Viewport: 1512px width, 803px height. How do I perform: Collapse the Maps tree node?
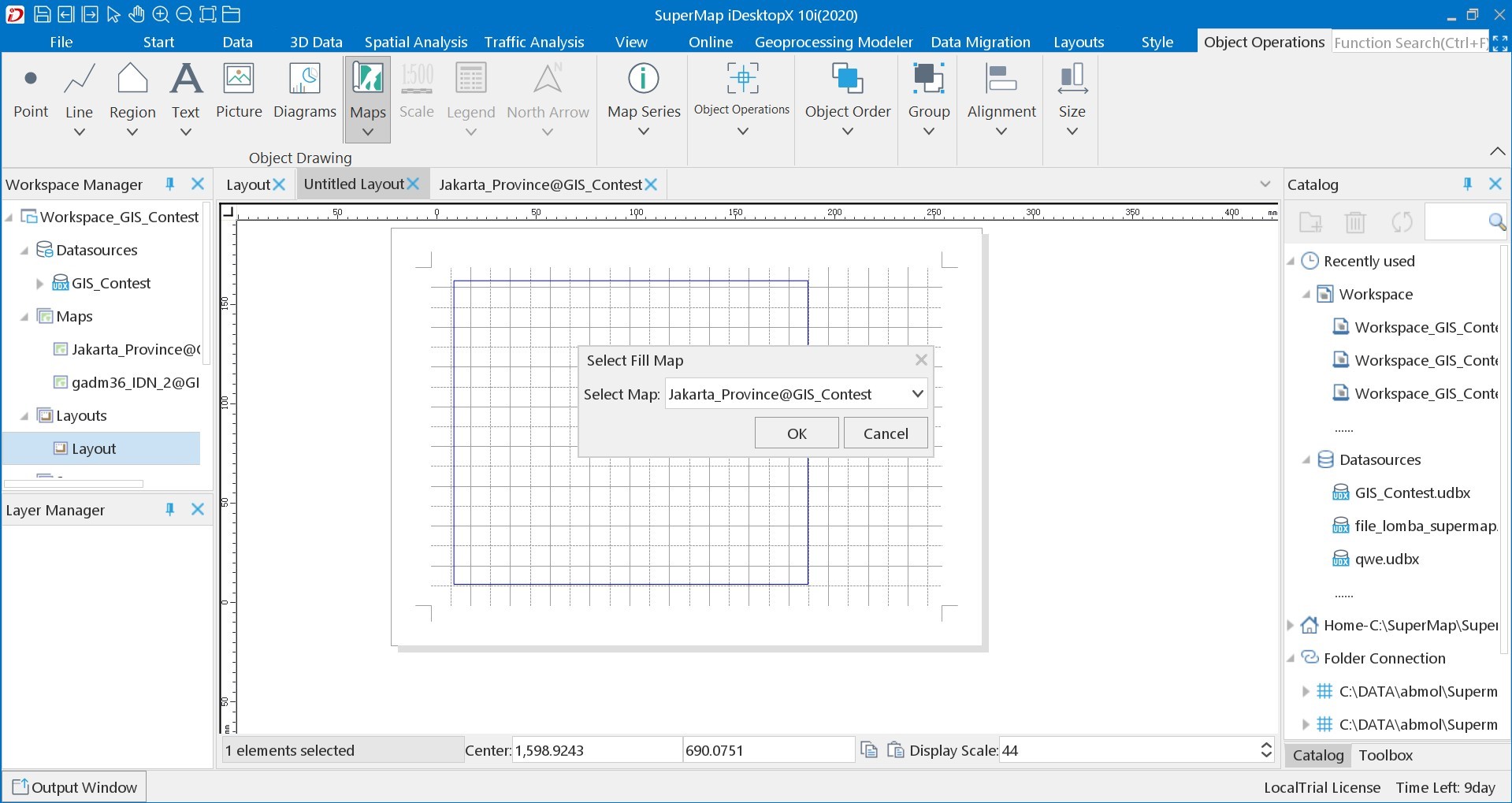[24, 317]
